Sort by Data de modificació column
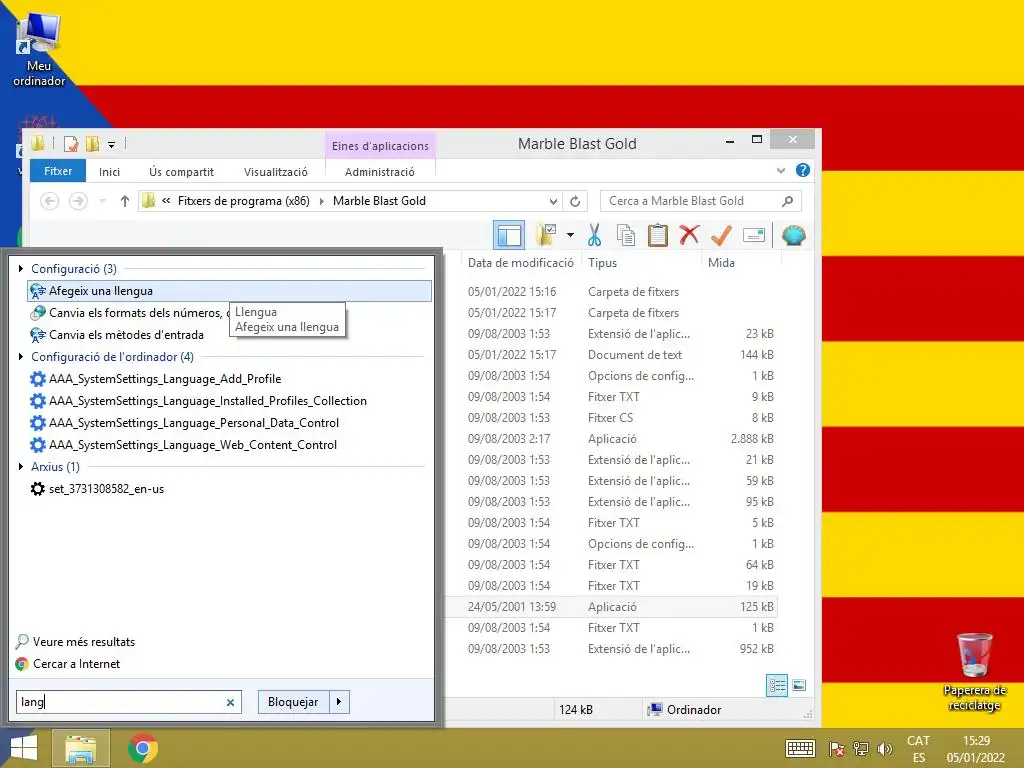 click(x=520, y=263)
